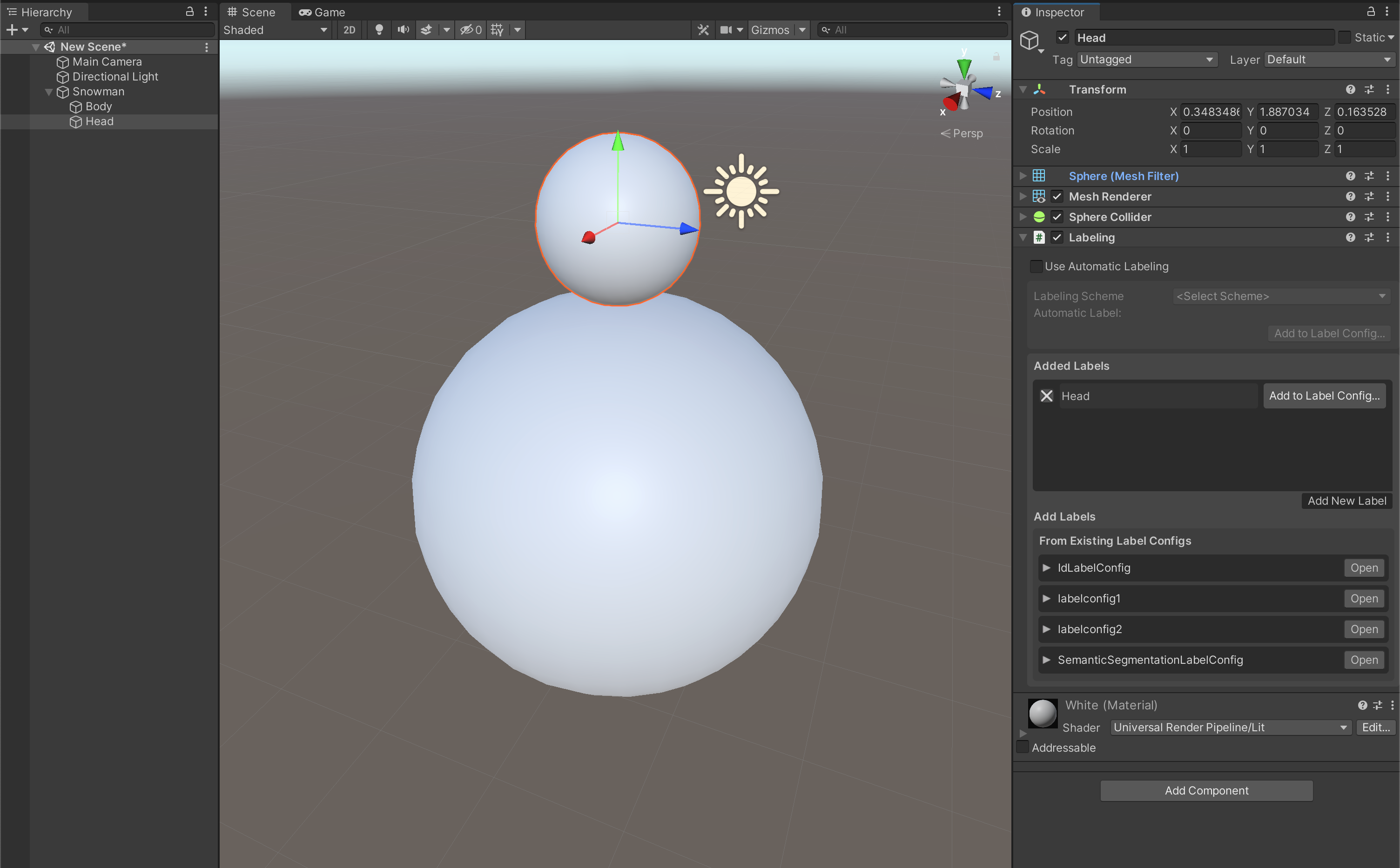Image resolution: width=1400 pixels, height=868 pixels.
Task: Mute scene audio speaker icon
Action: click(x=403, y=30)
